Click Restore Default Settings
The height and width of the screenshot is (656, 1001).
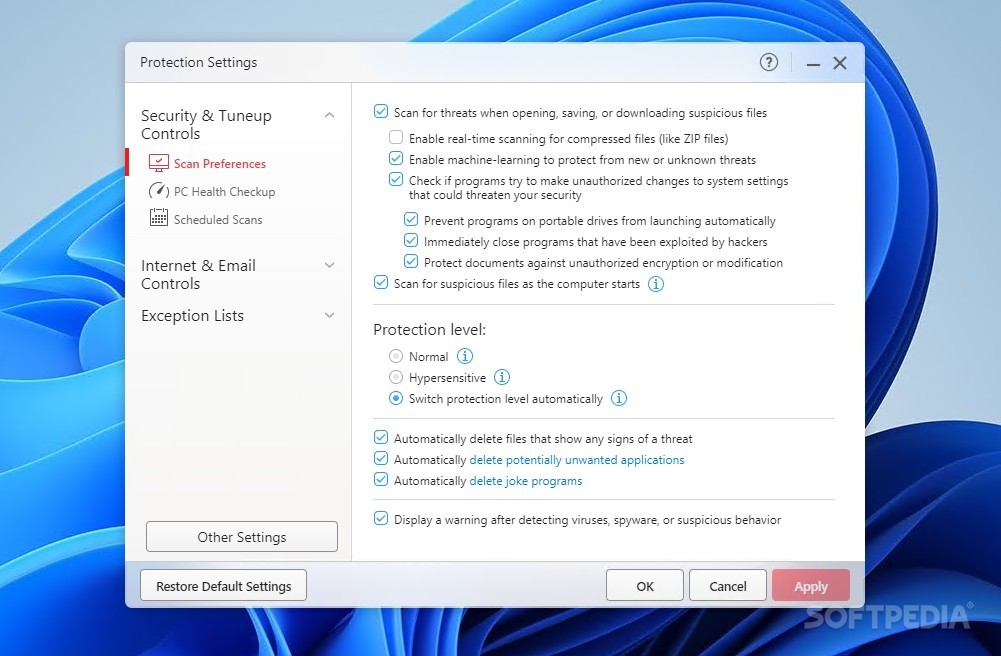pos(223,586)
